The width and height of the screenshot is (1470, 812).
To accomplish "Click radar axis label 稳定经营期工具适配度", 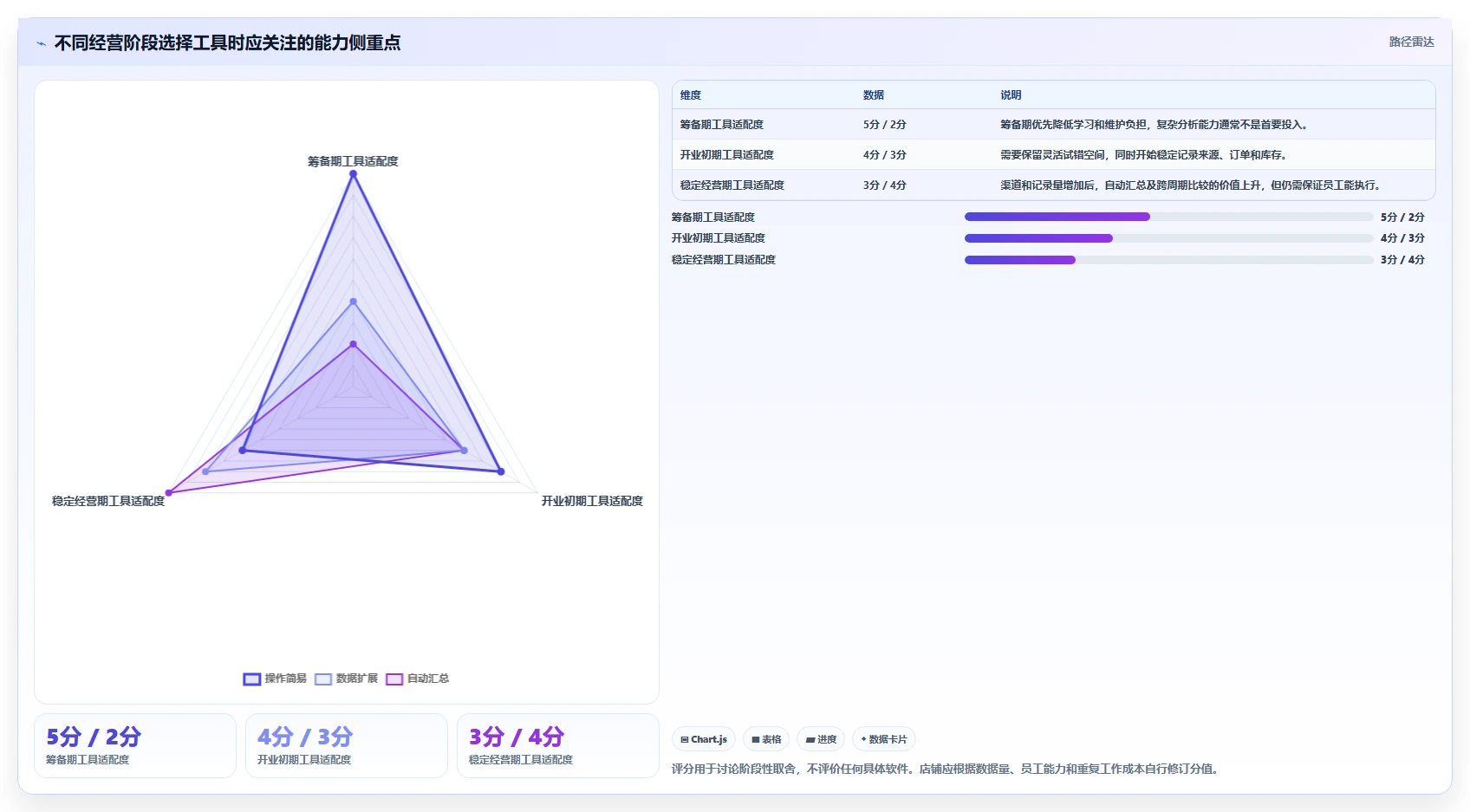I will coord(108,501).
